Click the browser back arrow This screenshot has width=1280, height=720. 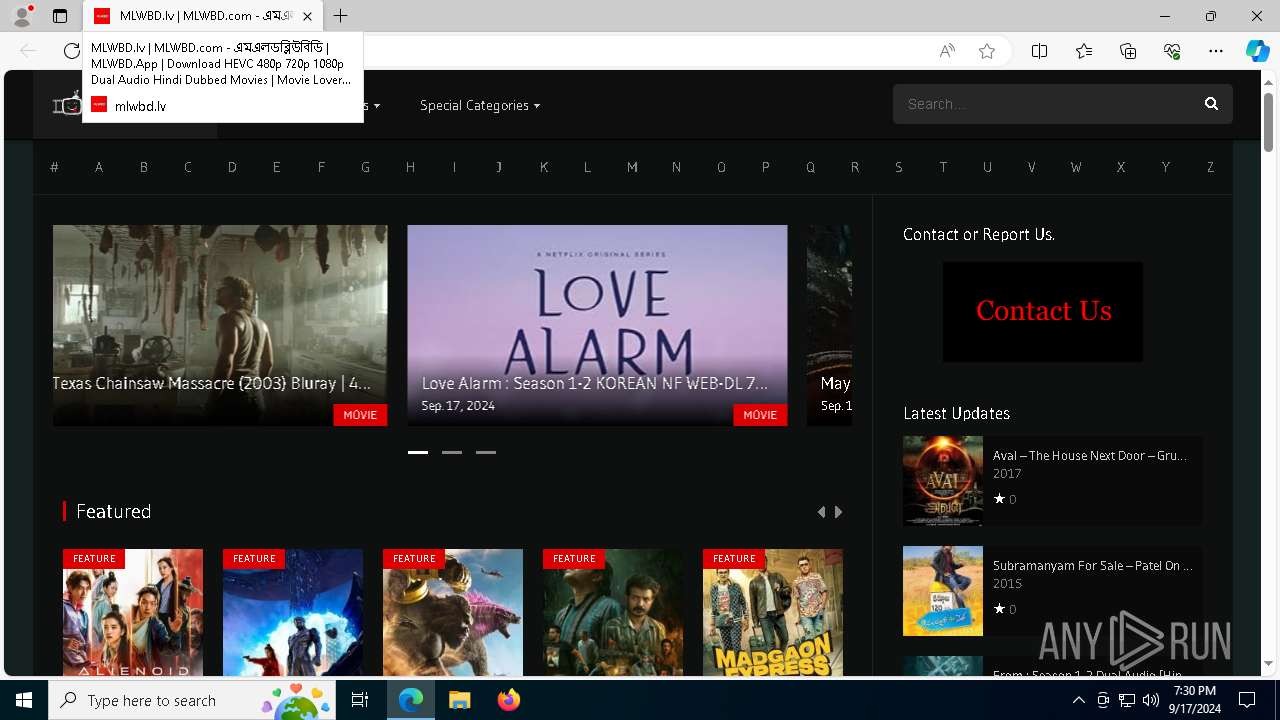click(28, 51)
